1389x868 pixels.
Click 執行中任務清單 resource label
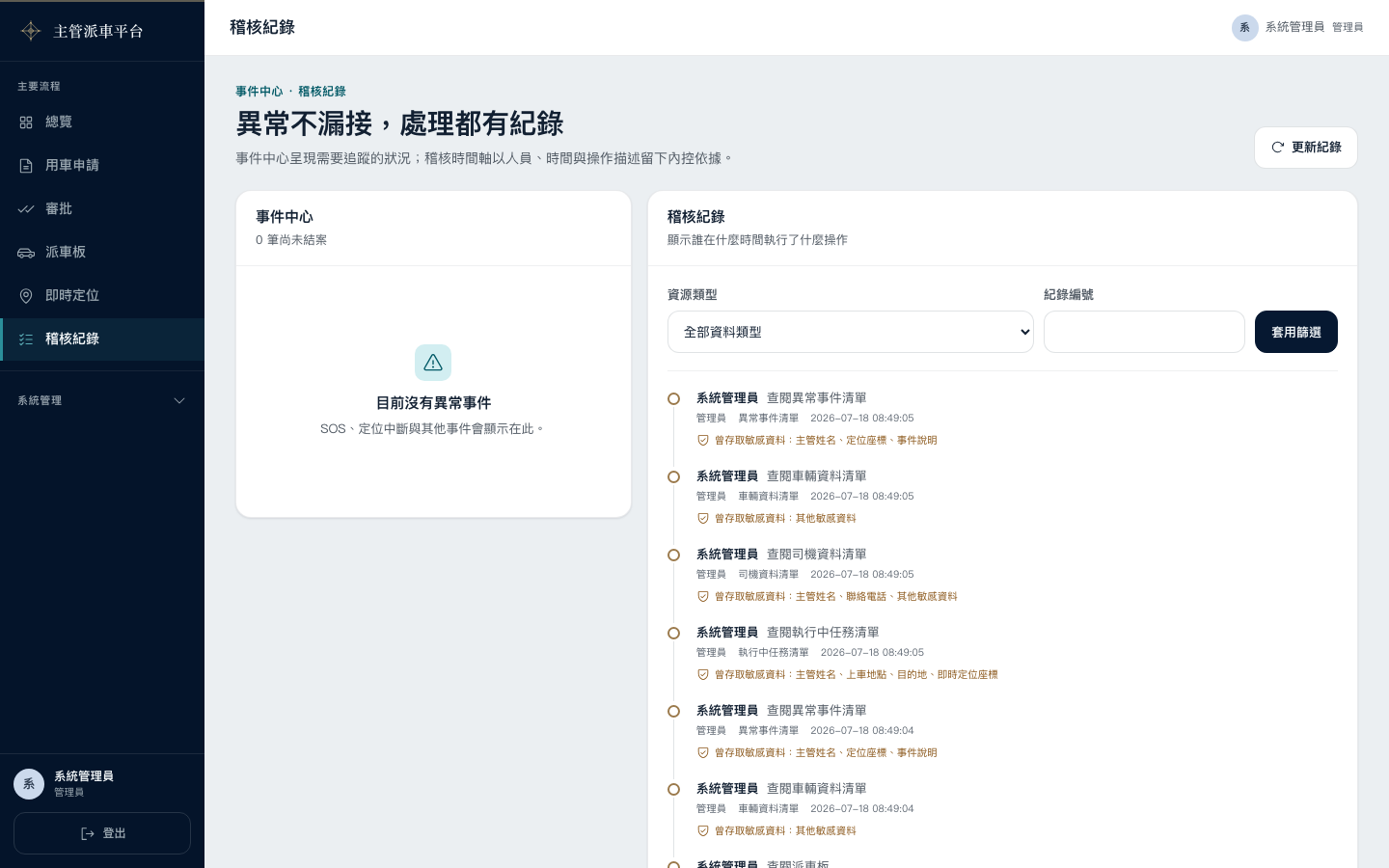(x=774, y=653)
